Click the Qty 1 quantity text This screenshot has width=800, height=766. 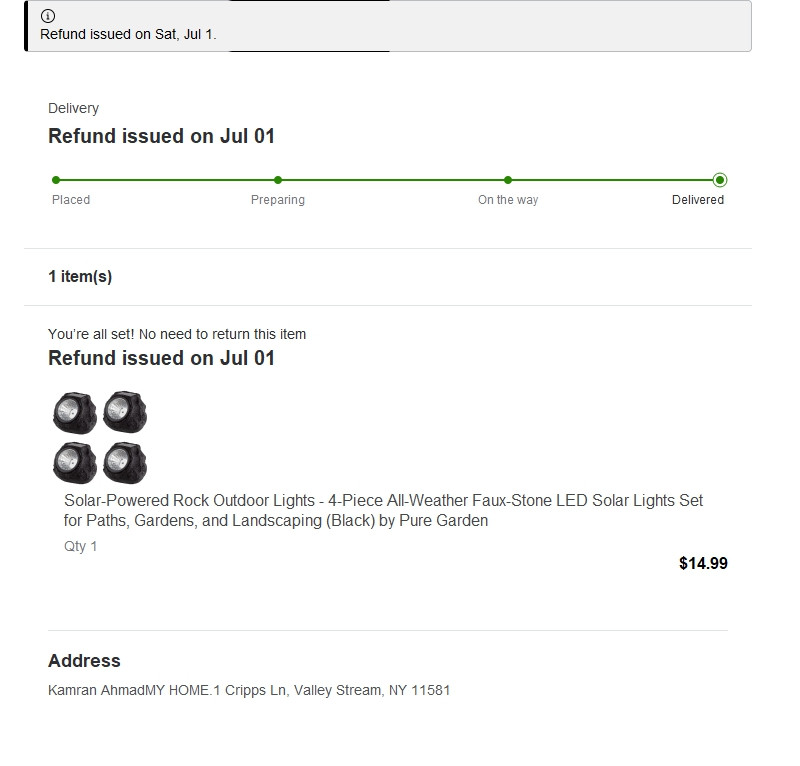(81, 546)
